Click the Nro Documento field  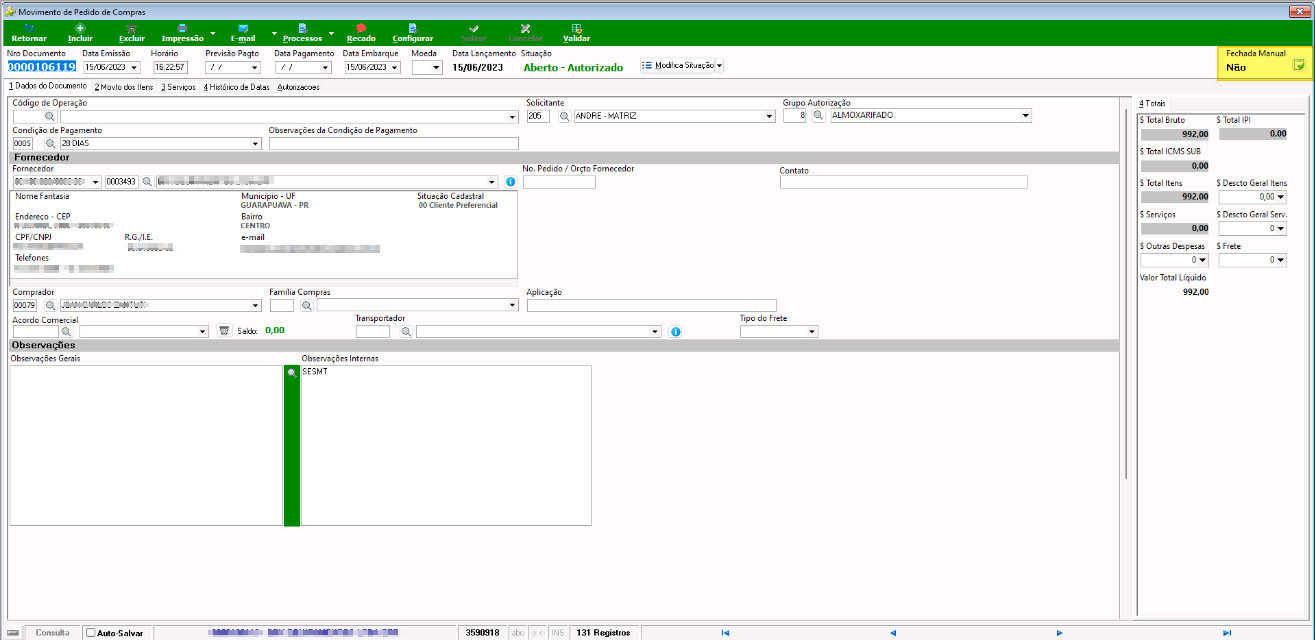point(41,67)
